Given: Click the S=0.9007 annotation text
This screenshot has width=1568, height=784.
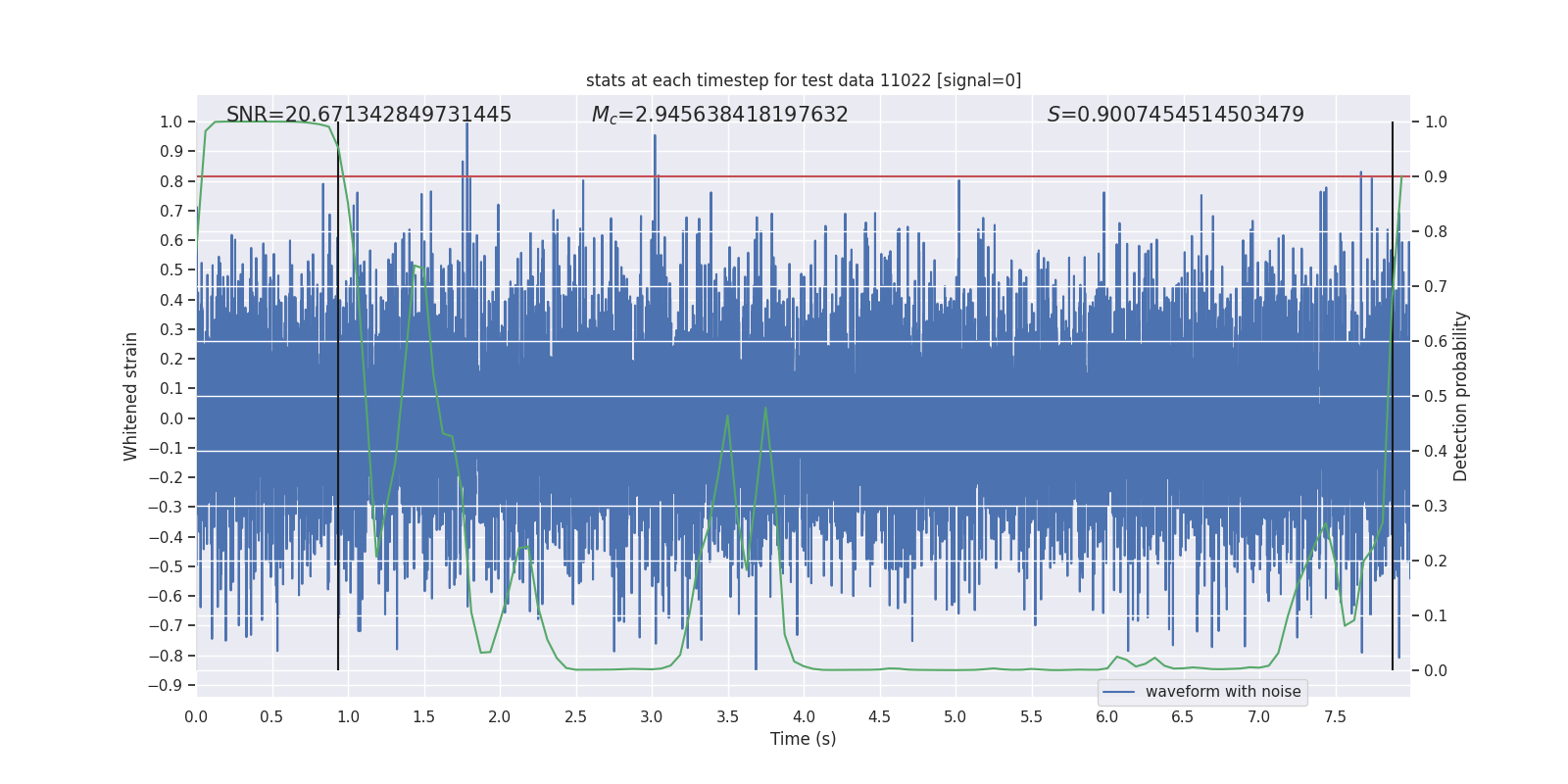Looking at the screenshot, I should click(1175, 115).
